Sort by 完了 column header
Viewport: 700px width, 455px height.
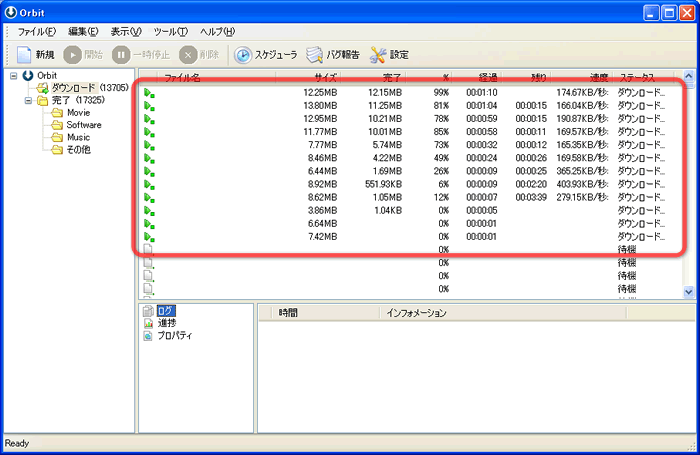[x=373, y=78]
